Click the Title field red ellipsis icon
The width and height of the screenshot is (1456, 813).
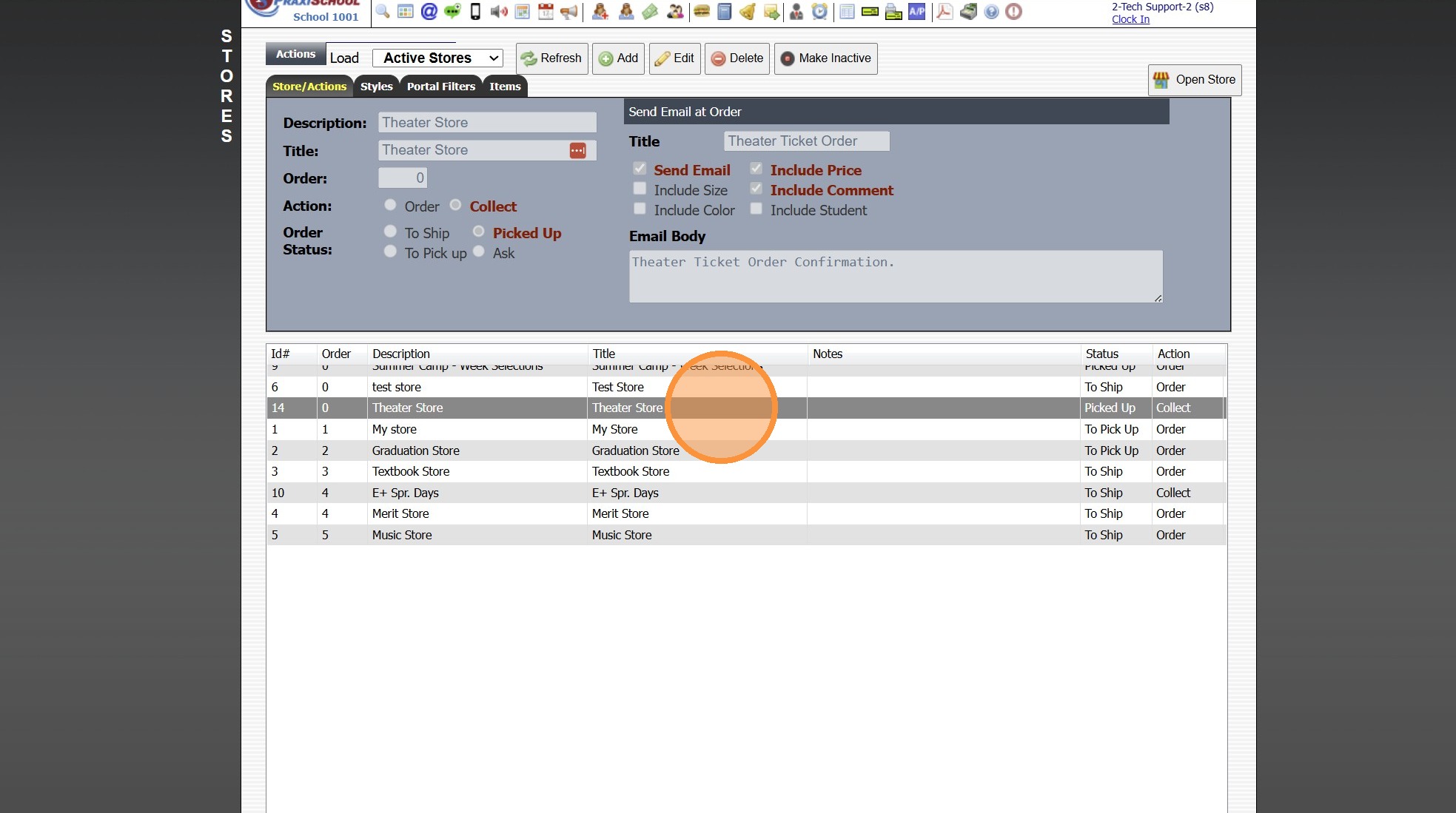577,150
